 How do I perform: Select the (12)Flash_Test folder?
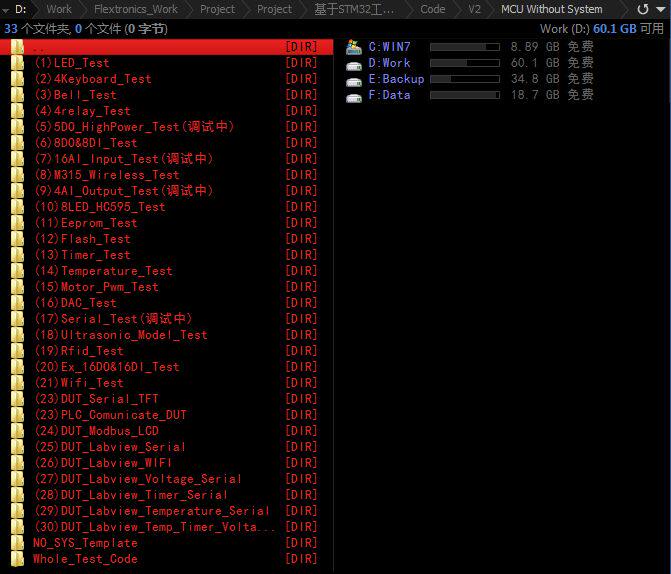pyautogui.click(x=166, y=239)
